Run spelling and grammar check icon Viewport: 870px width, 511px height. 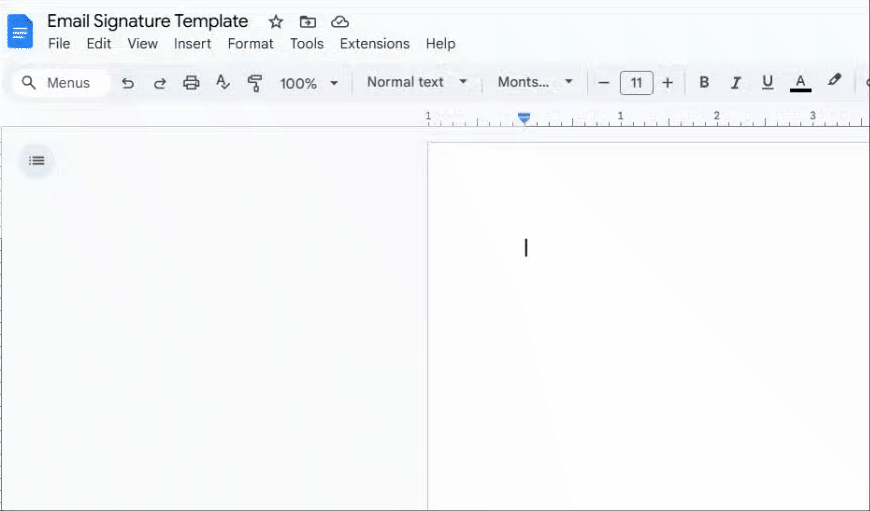point(223,83)
